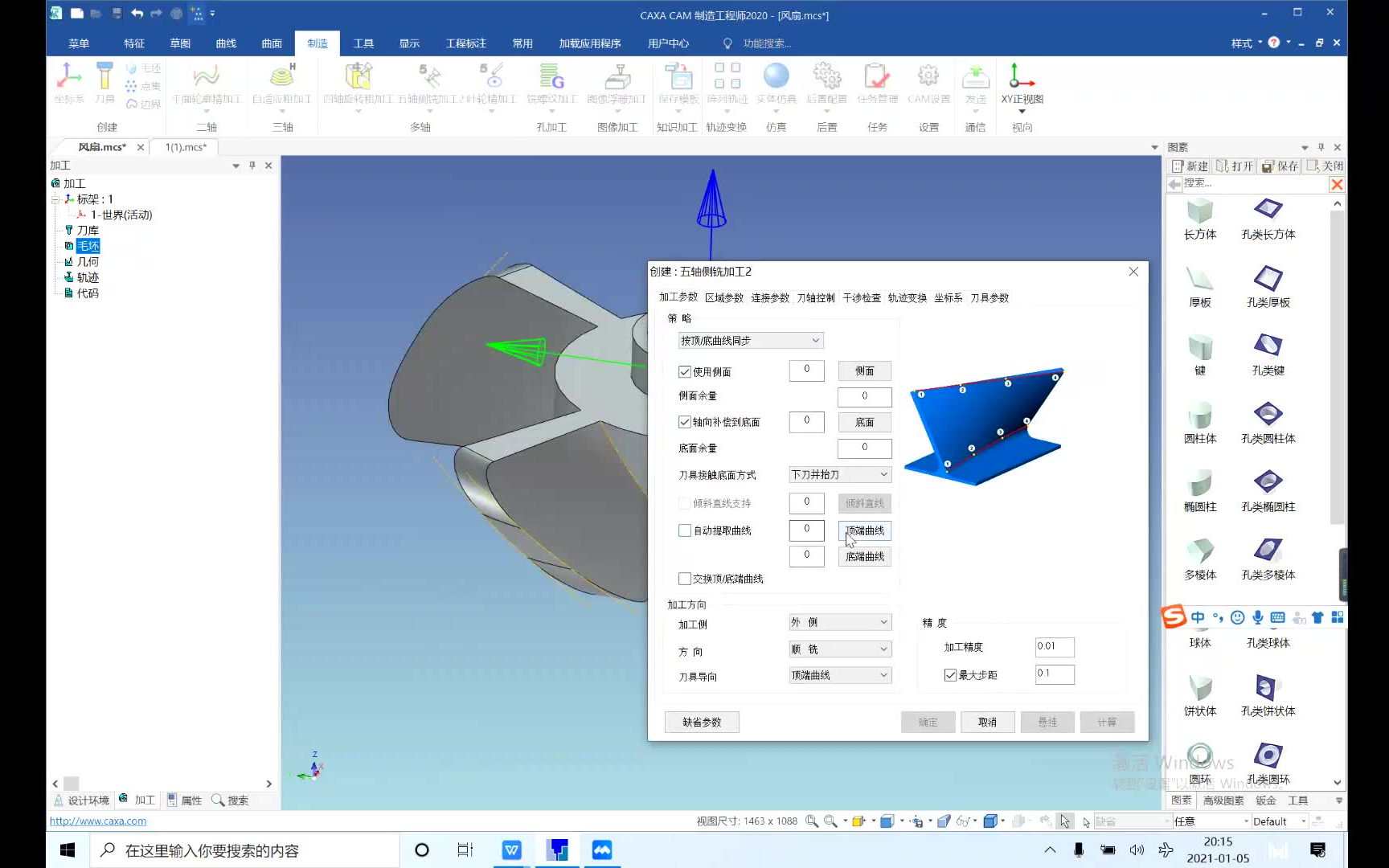This screenshot has height=868, width=1389.
Task: Open the 任务管理 icon
Action: 877,84
